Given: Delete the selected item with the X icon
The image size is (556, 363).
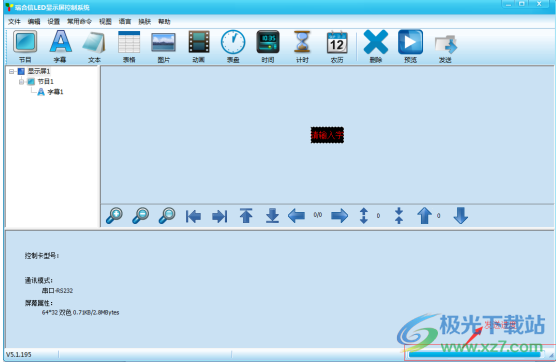Looking at the screenshot, I should click(376, 46).
